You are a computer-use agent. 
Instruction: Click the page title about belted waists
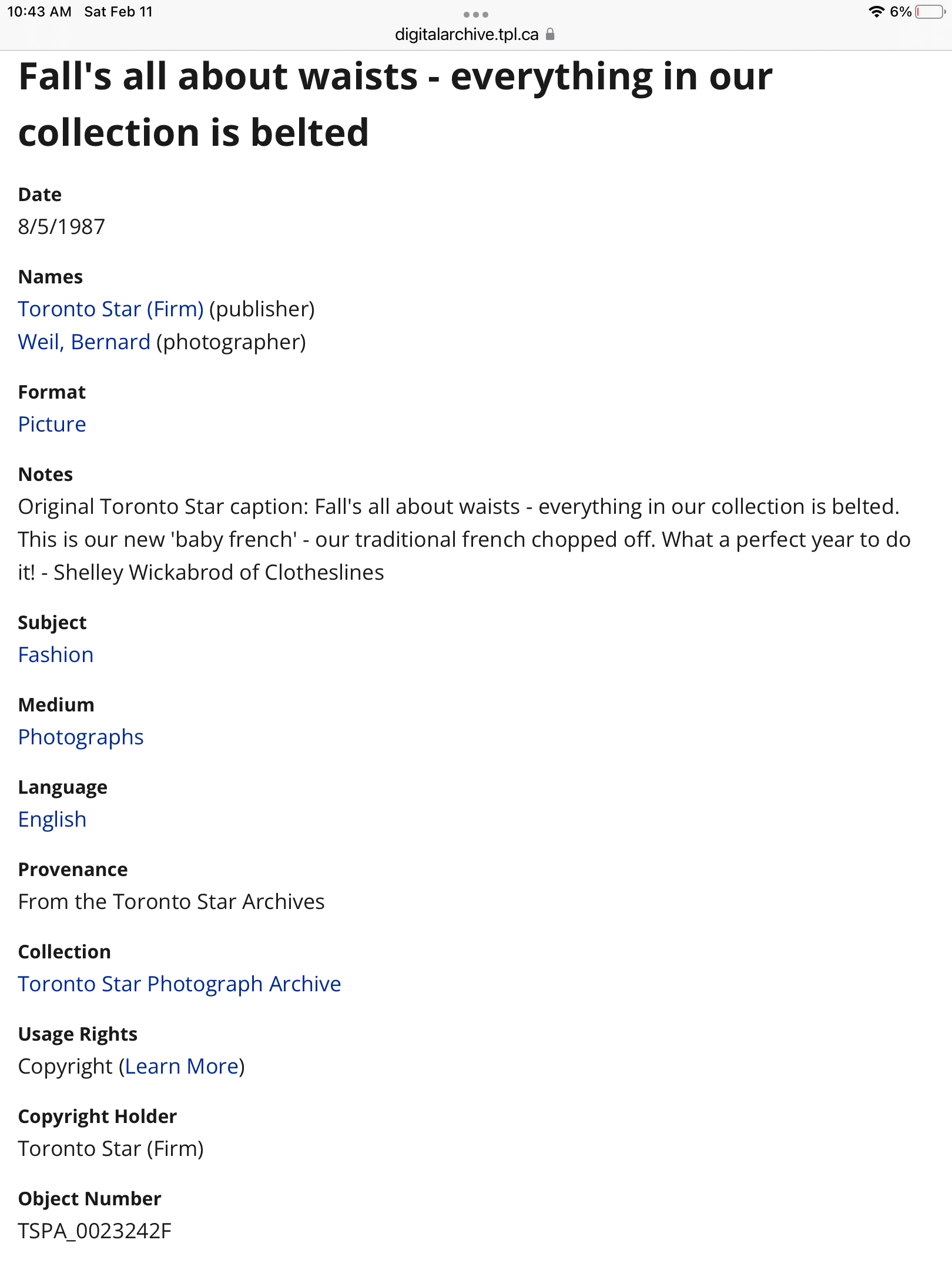point(395,104)
